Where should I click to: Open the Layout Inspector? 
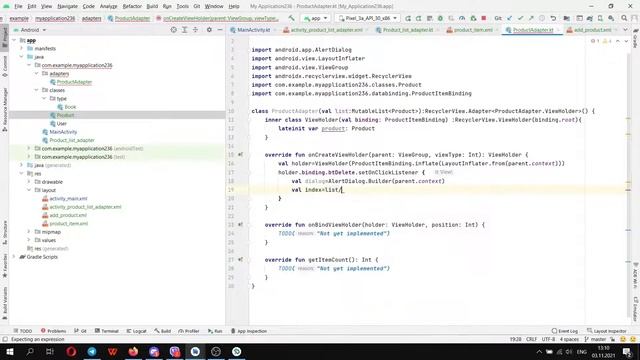pyautogui.click(x=607, y=331)
